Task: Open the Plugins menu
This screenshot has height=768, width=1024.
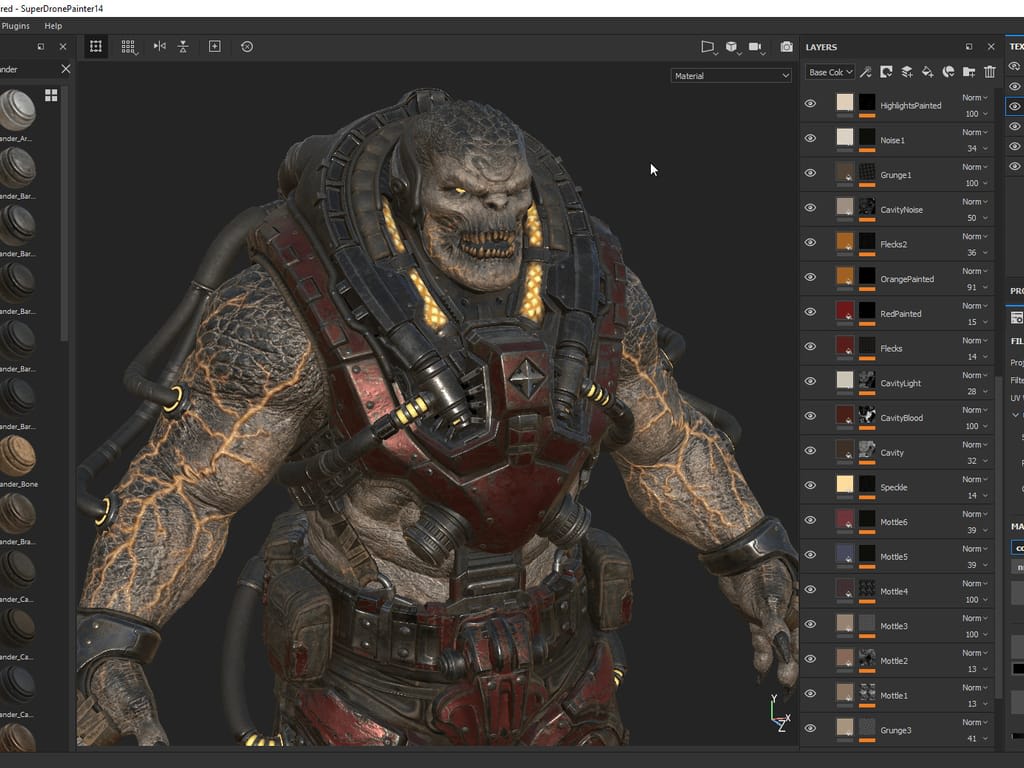Action: pyautogui.click(x=15, y=25)
